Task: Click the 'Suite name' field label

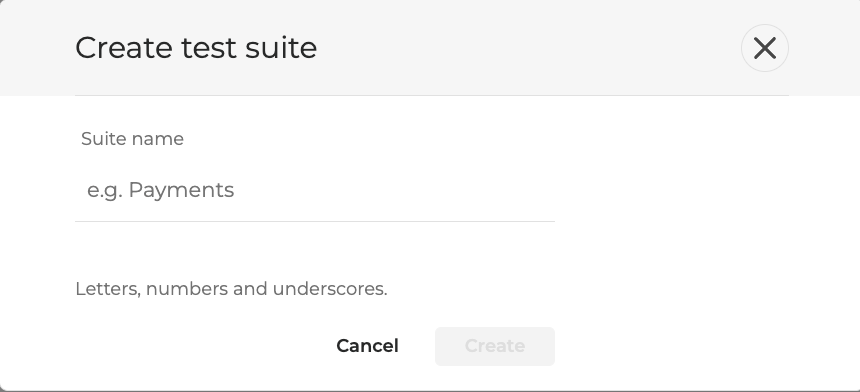Action: [x=132, y=139]
